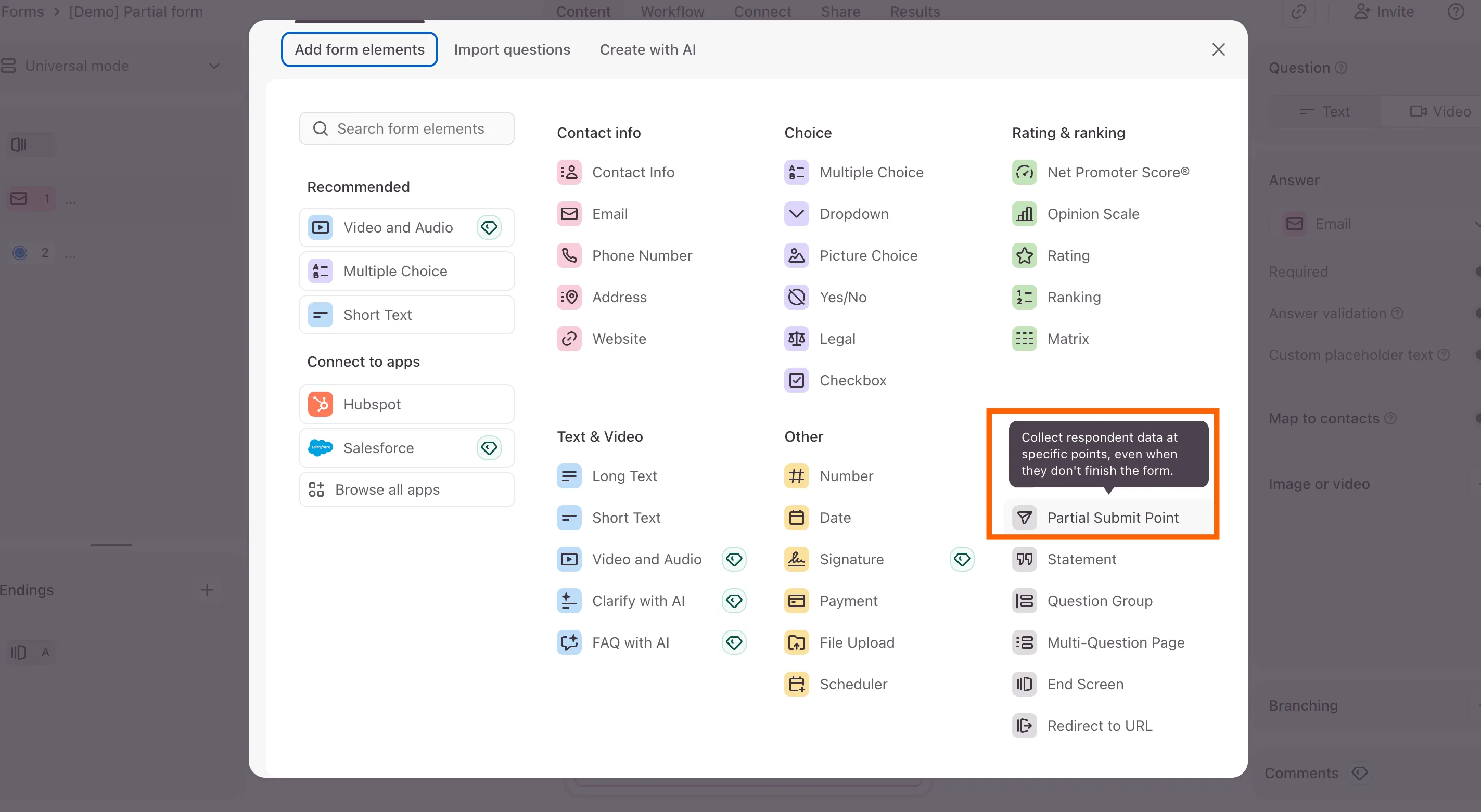Connect the Hubspot app

(406, 405)
